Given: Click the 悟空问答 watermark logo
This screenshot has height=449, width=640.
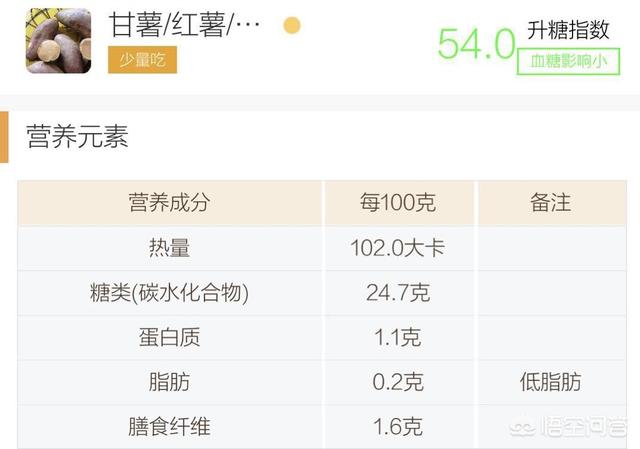Looking at the screenshot, I should tap(568, 428).
